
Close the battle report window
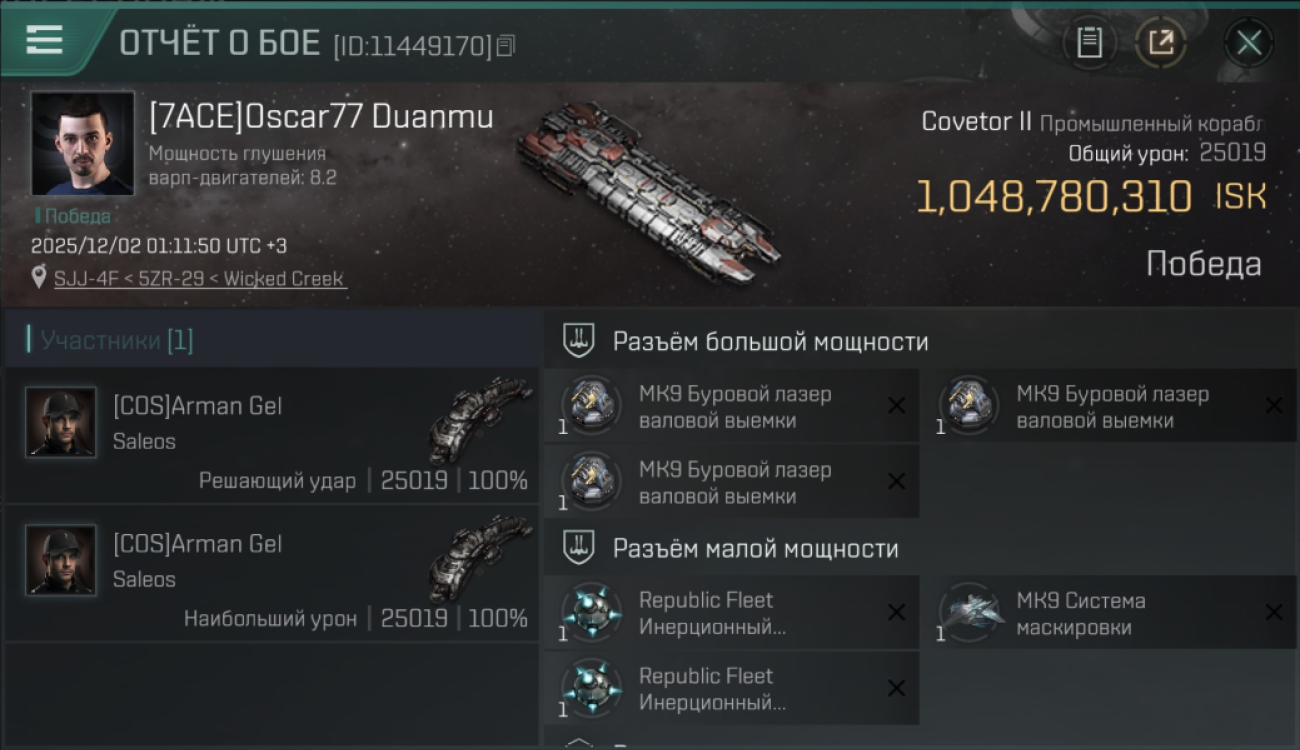[x=1248, y=42]
